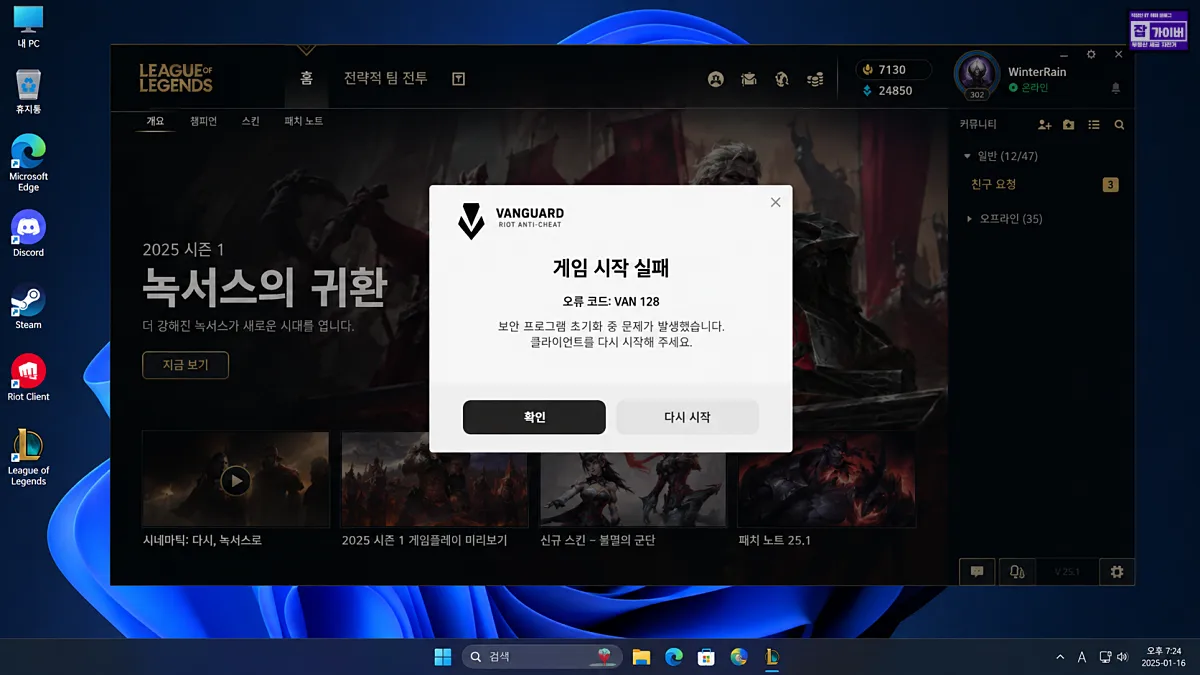The width and height of the screenshot is (1200, 675).
Task: Click the 7130 RP currency balance
Action: pos(893,70)
